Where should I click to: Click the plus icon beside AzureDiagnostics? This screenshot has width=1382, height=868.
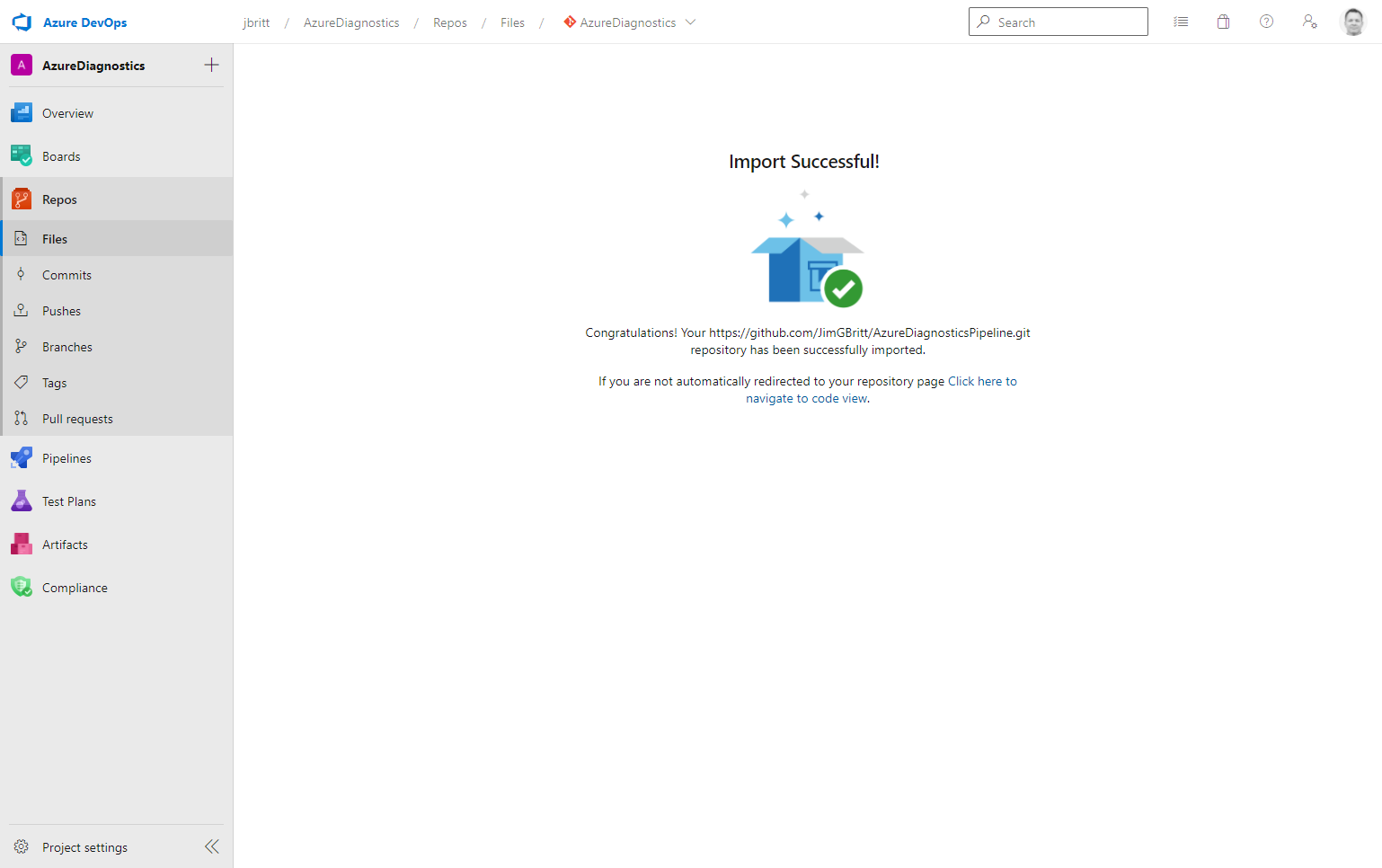211,65
